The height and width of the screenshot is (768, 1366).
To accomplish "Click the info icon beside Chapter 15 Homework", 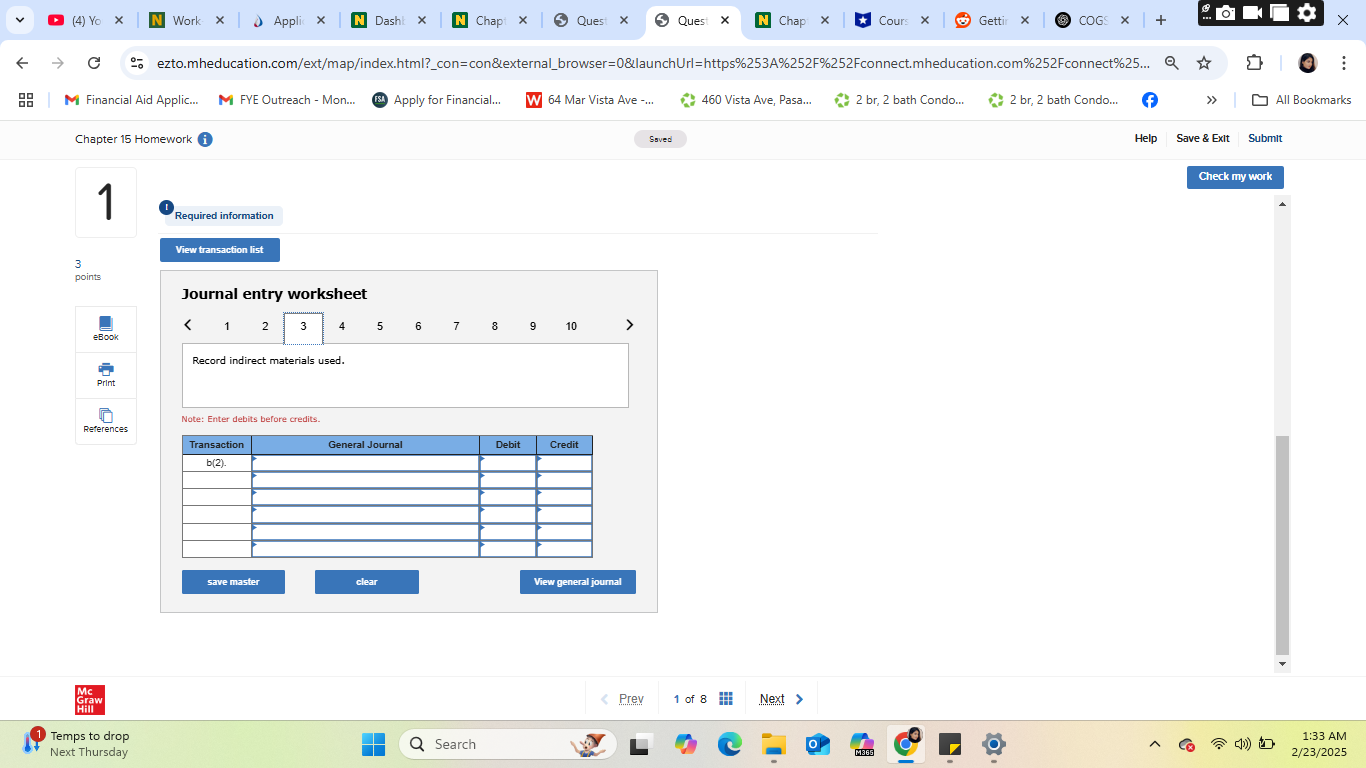I will [205, 139].
